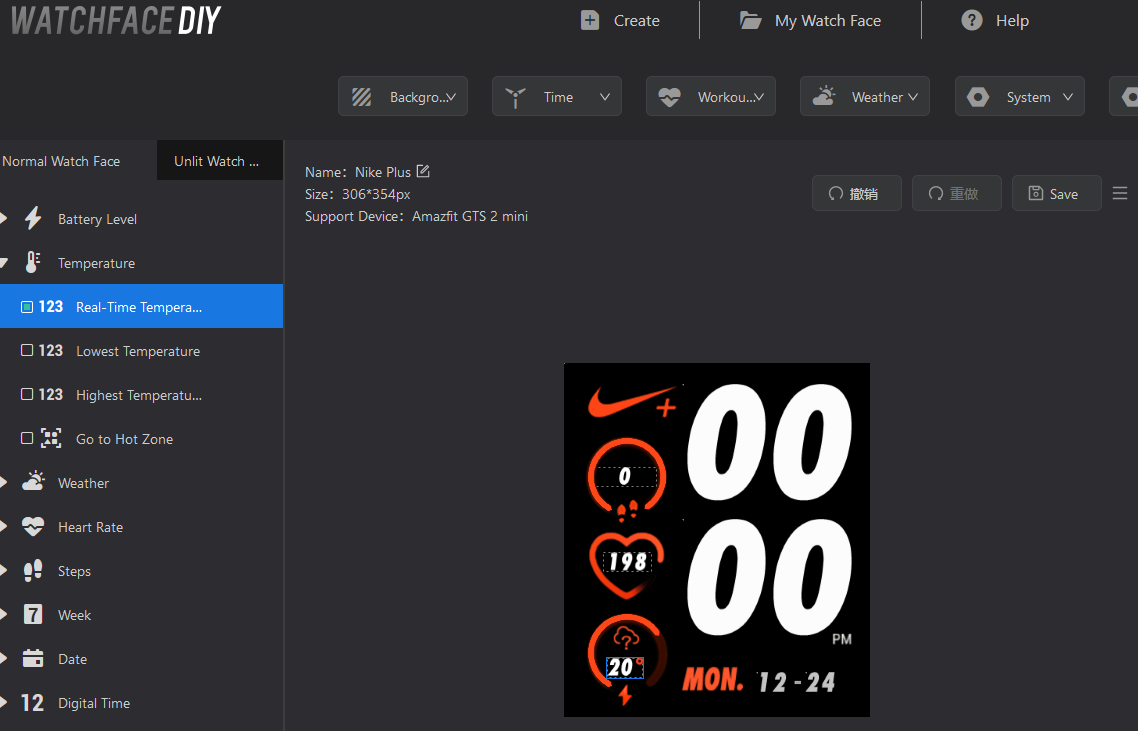Open My Watch Face folder icon
Screen dimensions: 1138x731
coord(750,20)
